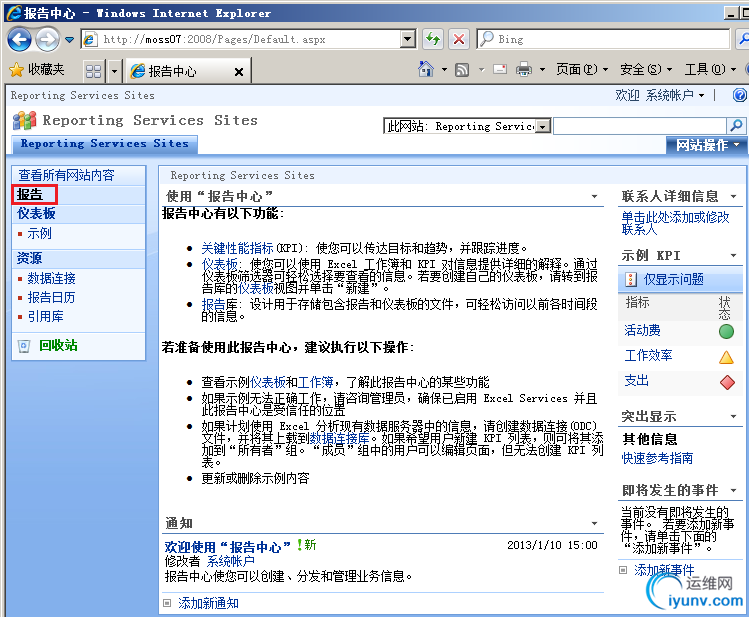Click the blue Help question mark icon

click(739, 95)
